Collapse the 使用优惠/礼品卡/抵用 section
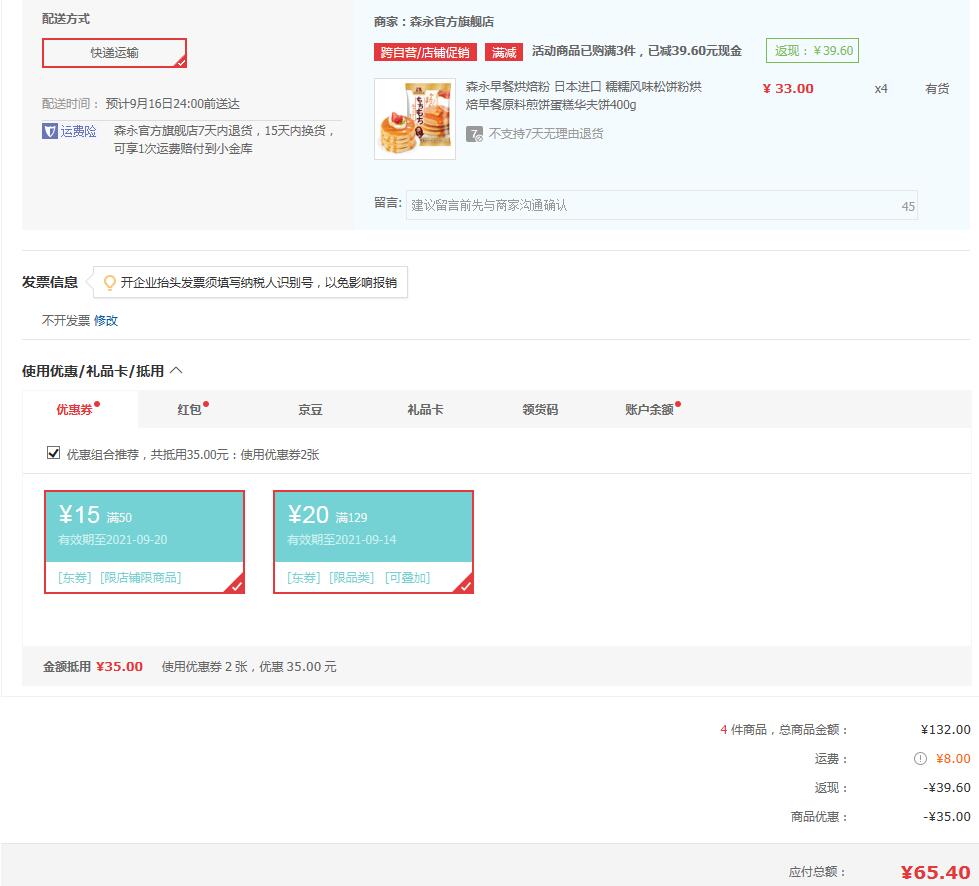Viewport: 979px width, 886px height. click(x=177, y=370)
